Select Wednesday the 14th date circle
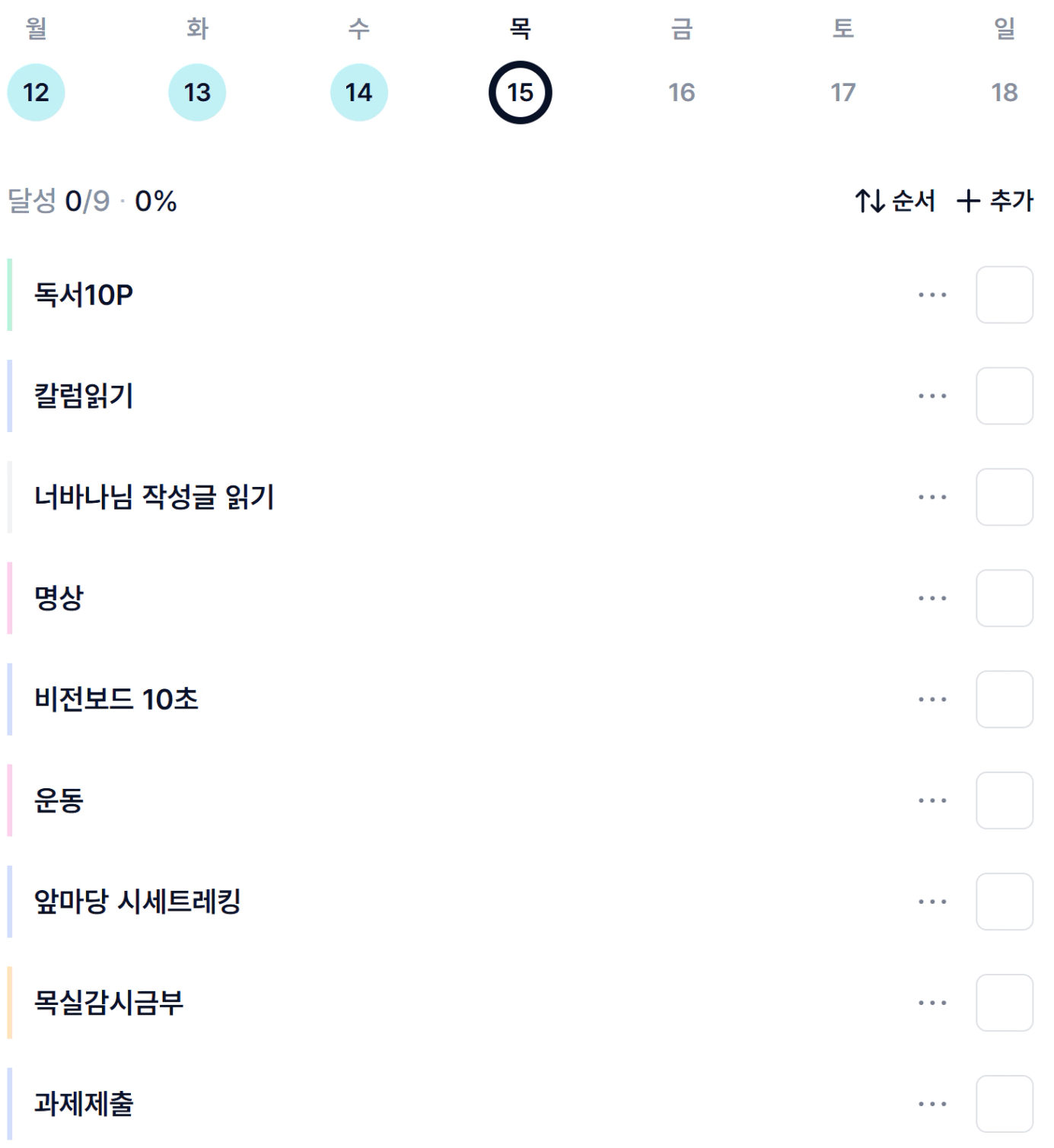Image resolution: width=1054 pixels, height=1148 pixels. pos(358,93)
